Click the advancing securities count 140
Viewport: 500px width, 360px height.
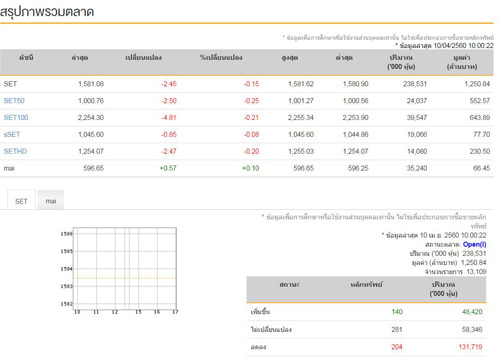coord(397,312)
